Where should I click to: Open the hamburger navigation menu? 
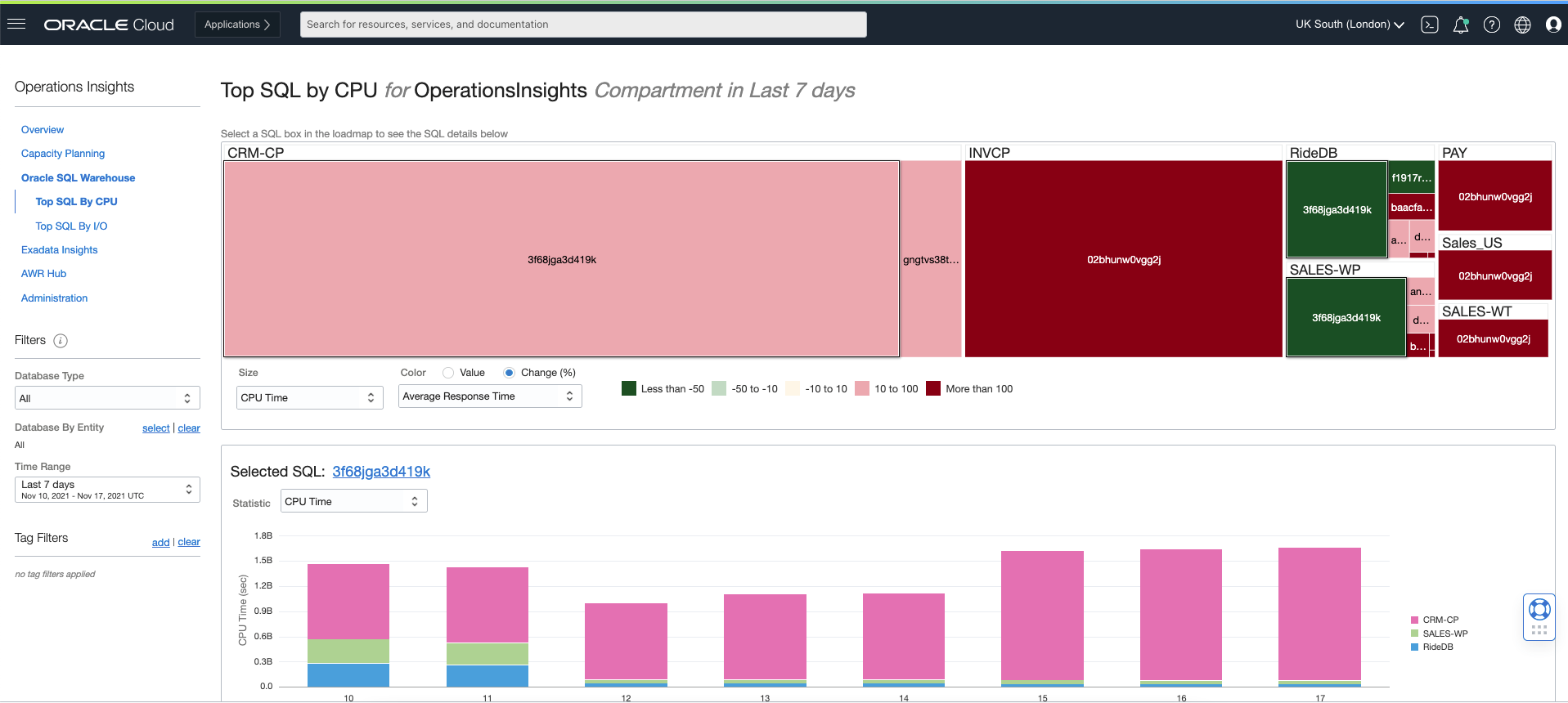(x=16, y=24)
